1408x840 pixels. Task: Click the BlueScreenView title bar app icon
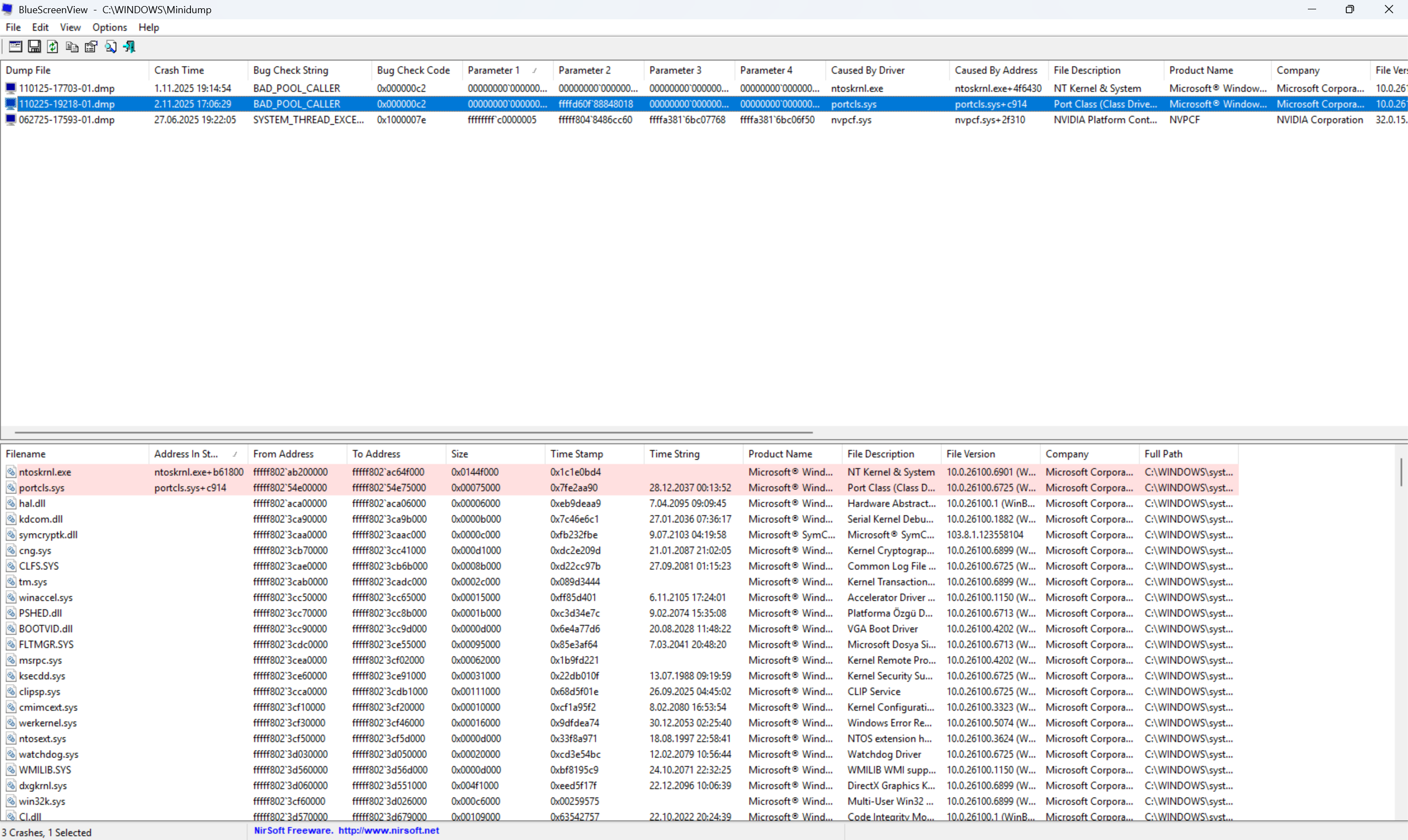(x=7, y=9)
